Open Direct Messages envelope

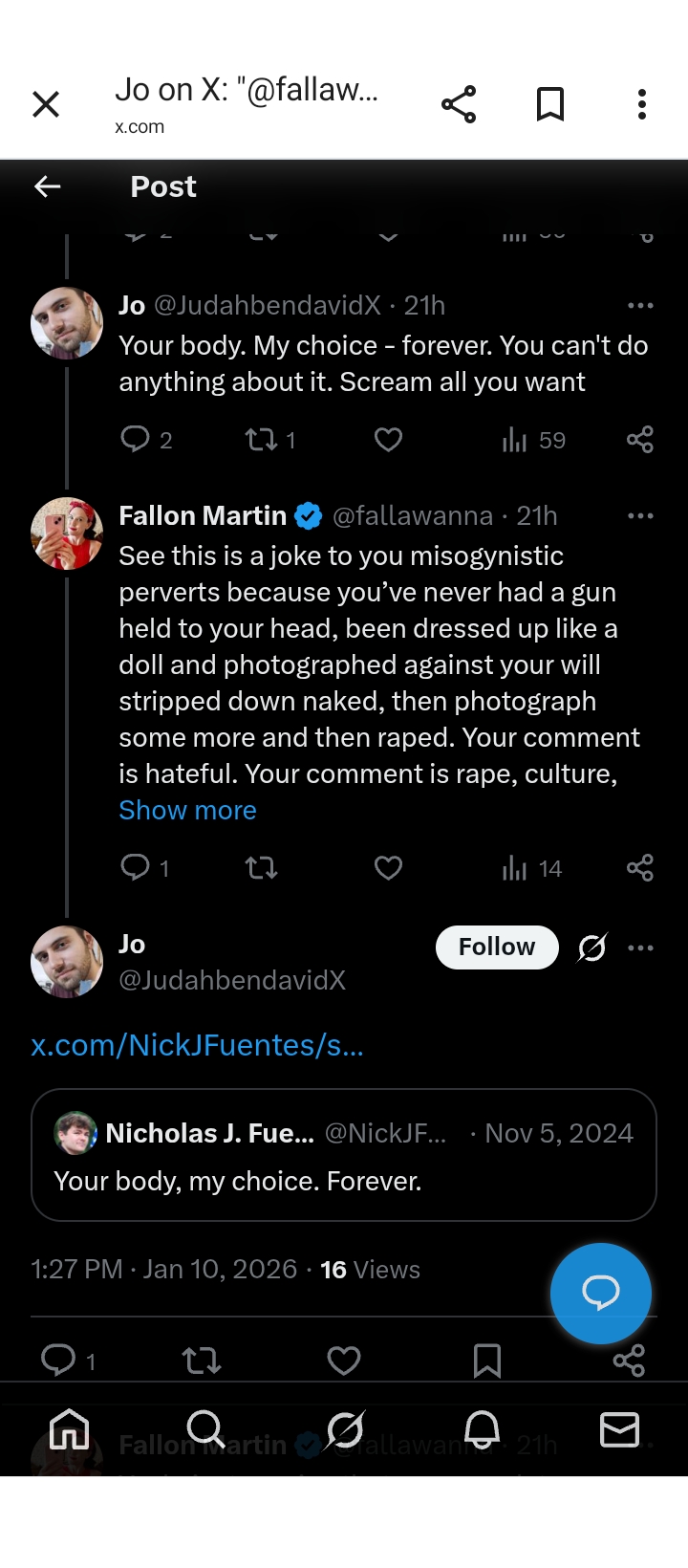click(x=619, y=1430)
